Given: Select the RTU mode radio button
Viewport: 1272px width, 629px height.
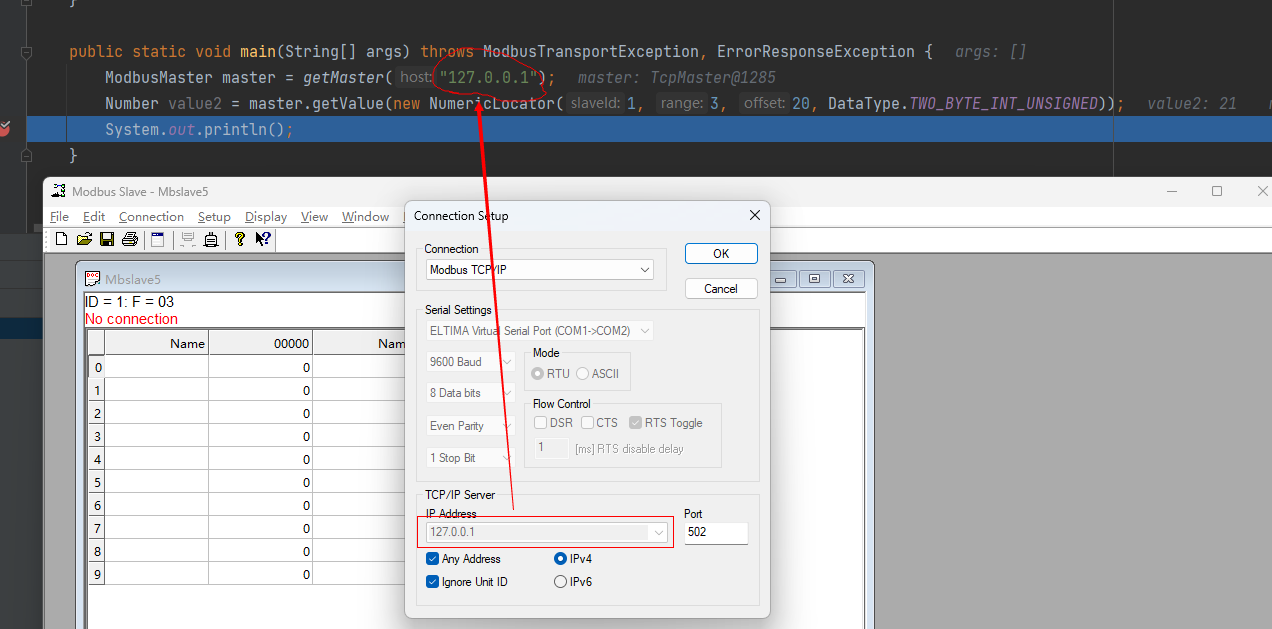Looking at the screenshot, I should pos(538,373).
